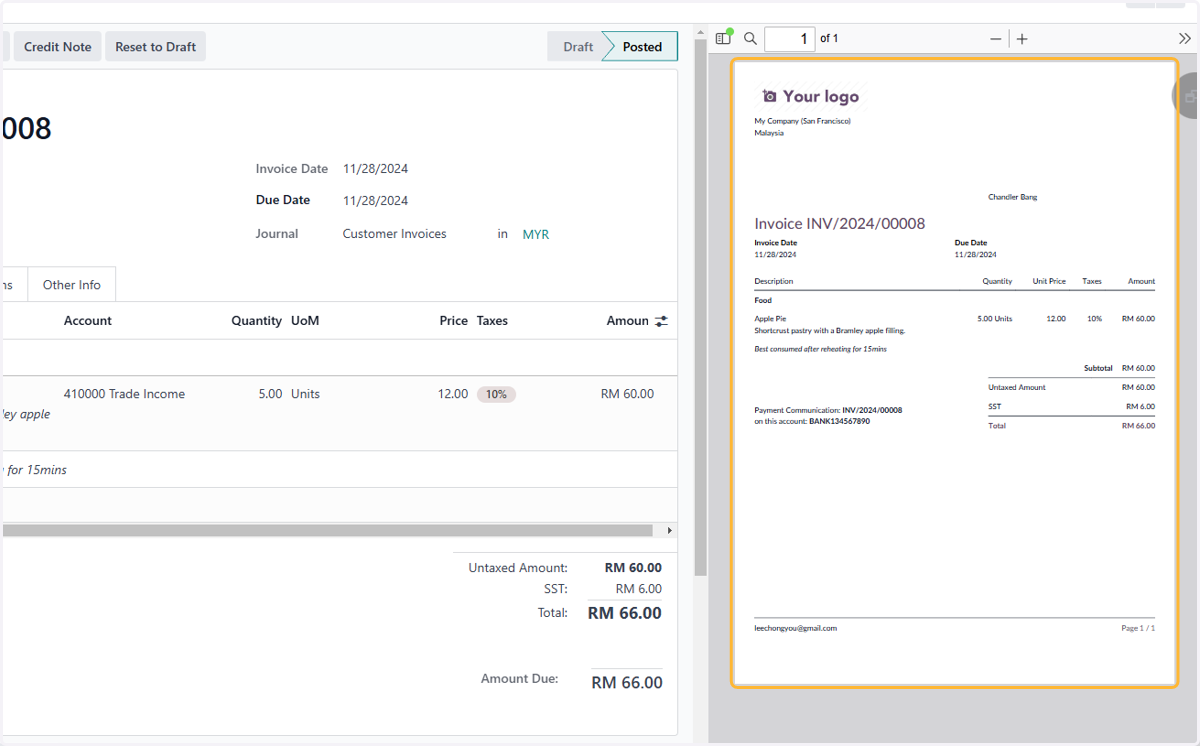Click the Due Date value 11/28/2024
This screenshot has width=1200, height=746.
[375, 201]
